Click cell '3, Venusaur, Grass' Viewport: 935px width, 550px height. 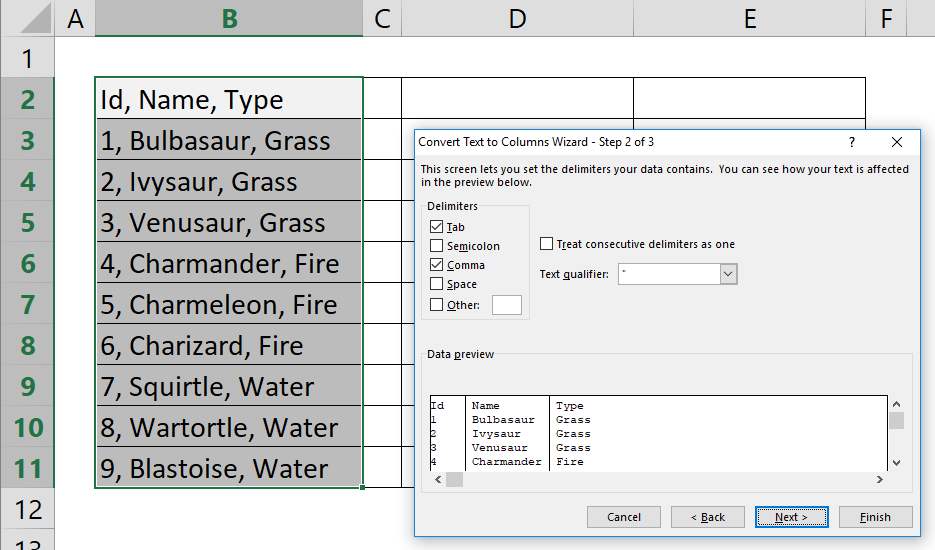[229, 221]
